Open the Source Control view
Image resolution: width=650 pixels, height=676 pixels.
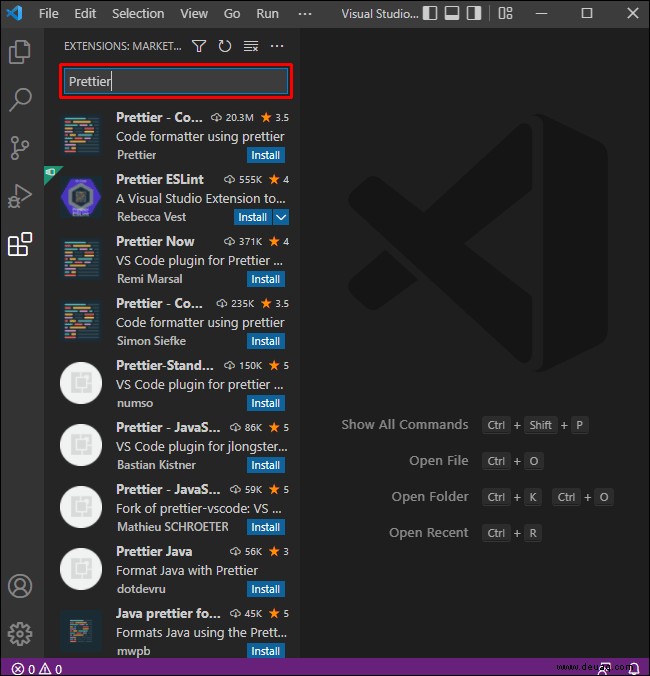point(20,148)
